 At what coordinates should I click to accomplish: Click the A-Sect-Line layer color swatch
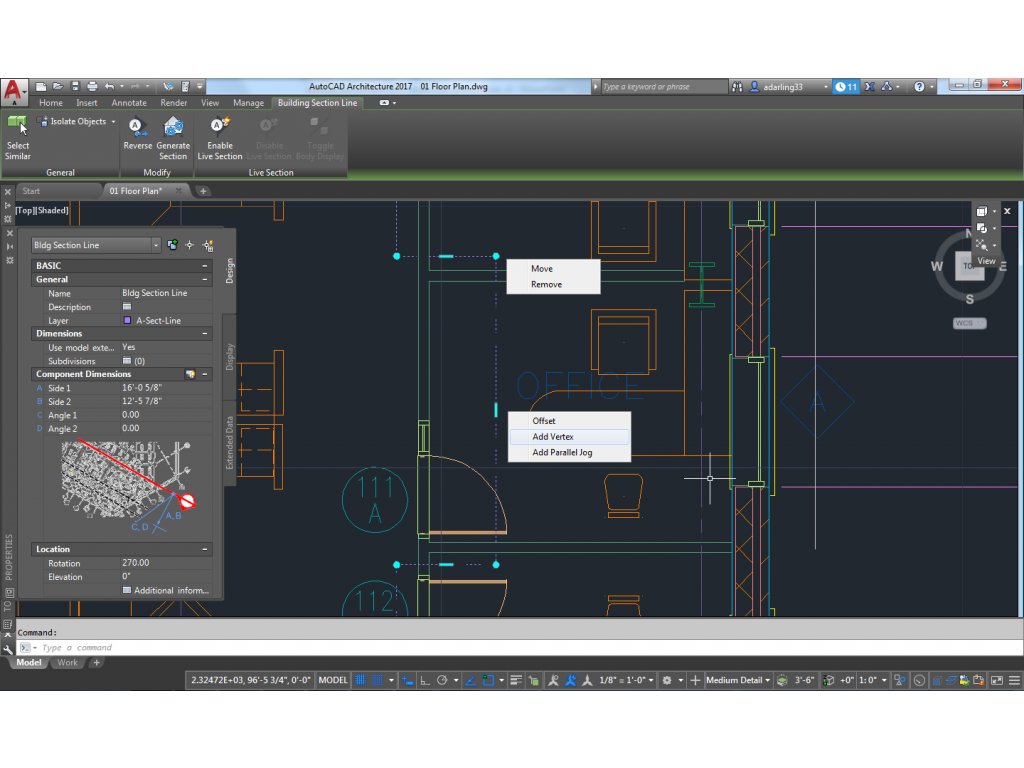pyautogui.click(x=127, y=320)
